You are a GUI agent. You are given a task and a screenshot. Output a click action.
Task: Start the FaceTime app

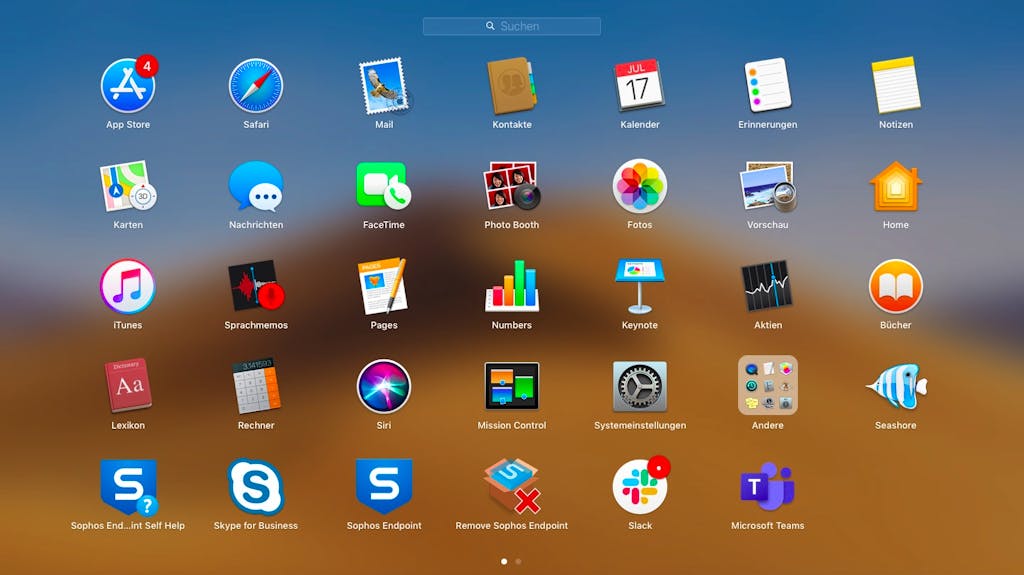[x=384, y=186]
